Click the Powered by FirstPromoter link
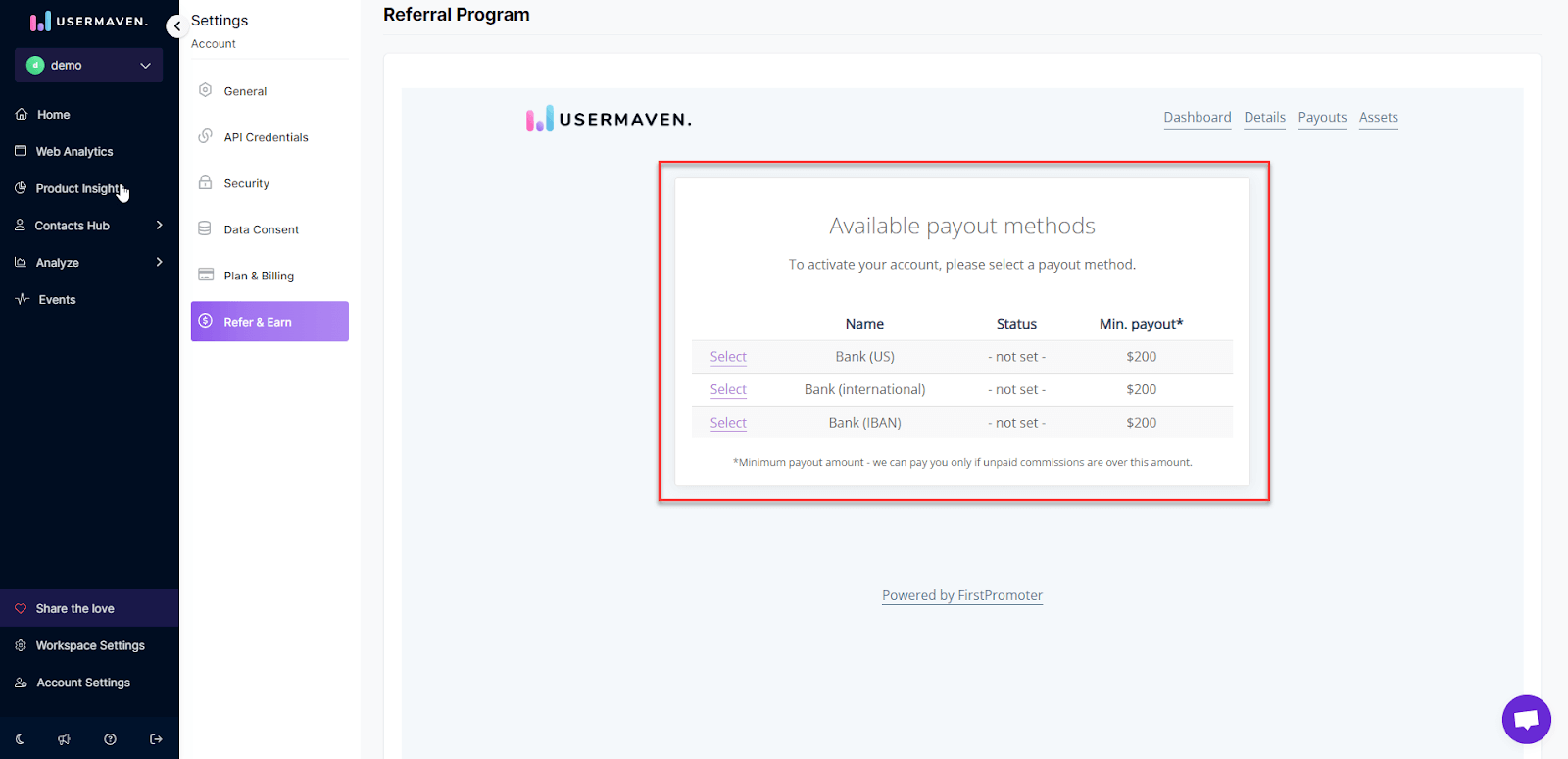The height and width of the screenshot is (759, 1568). click(961, 595)
